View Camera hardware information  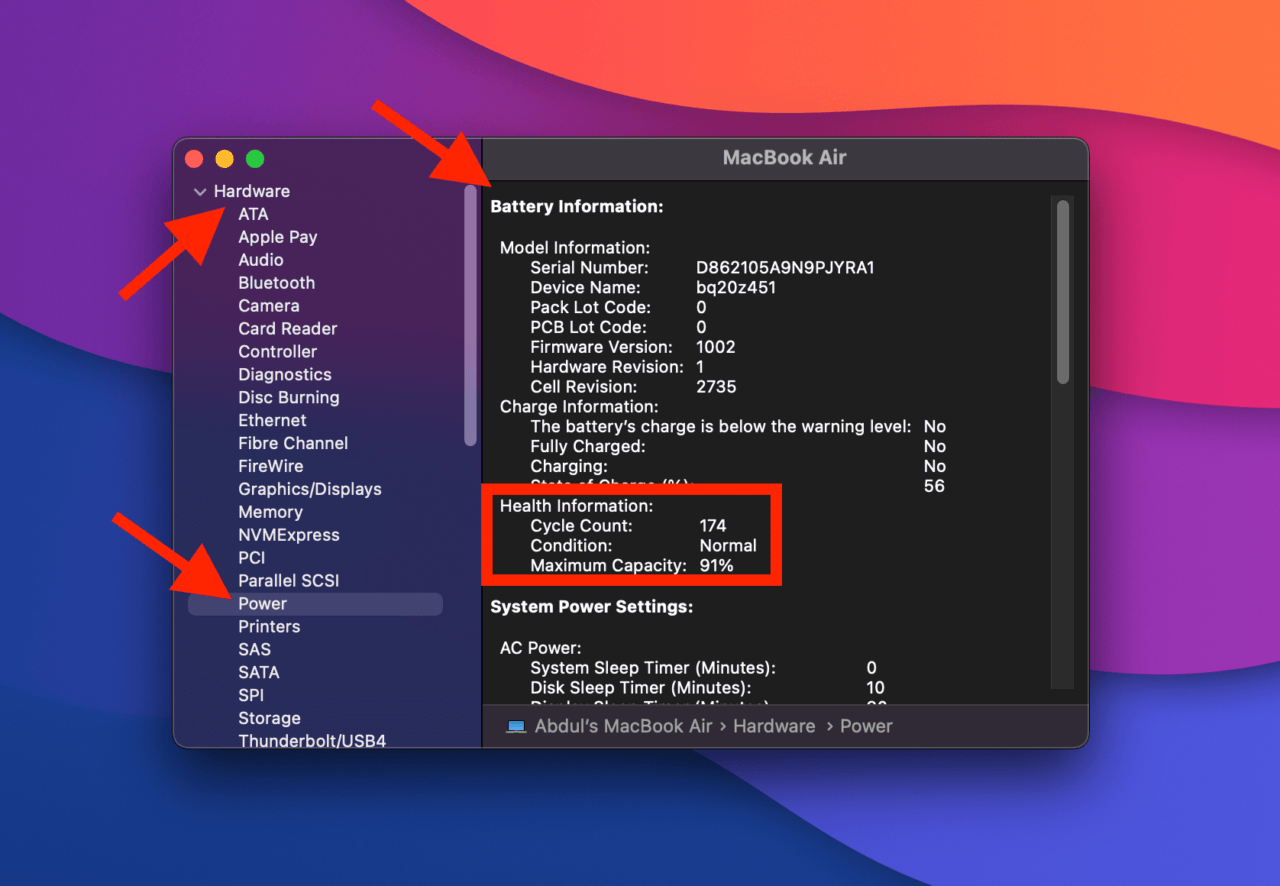point(268,305)
